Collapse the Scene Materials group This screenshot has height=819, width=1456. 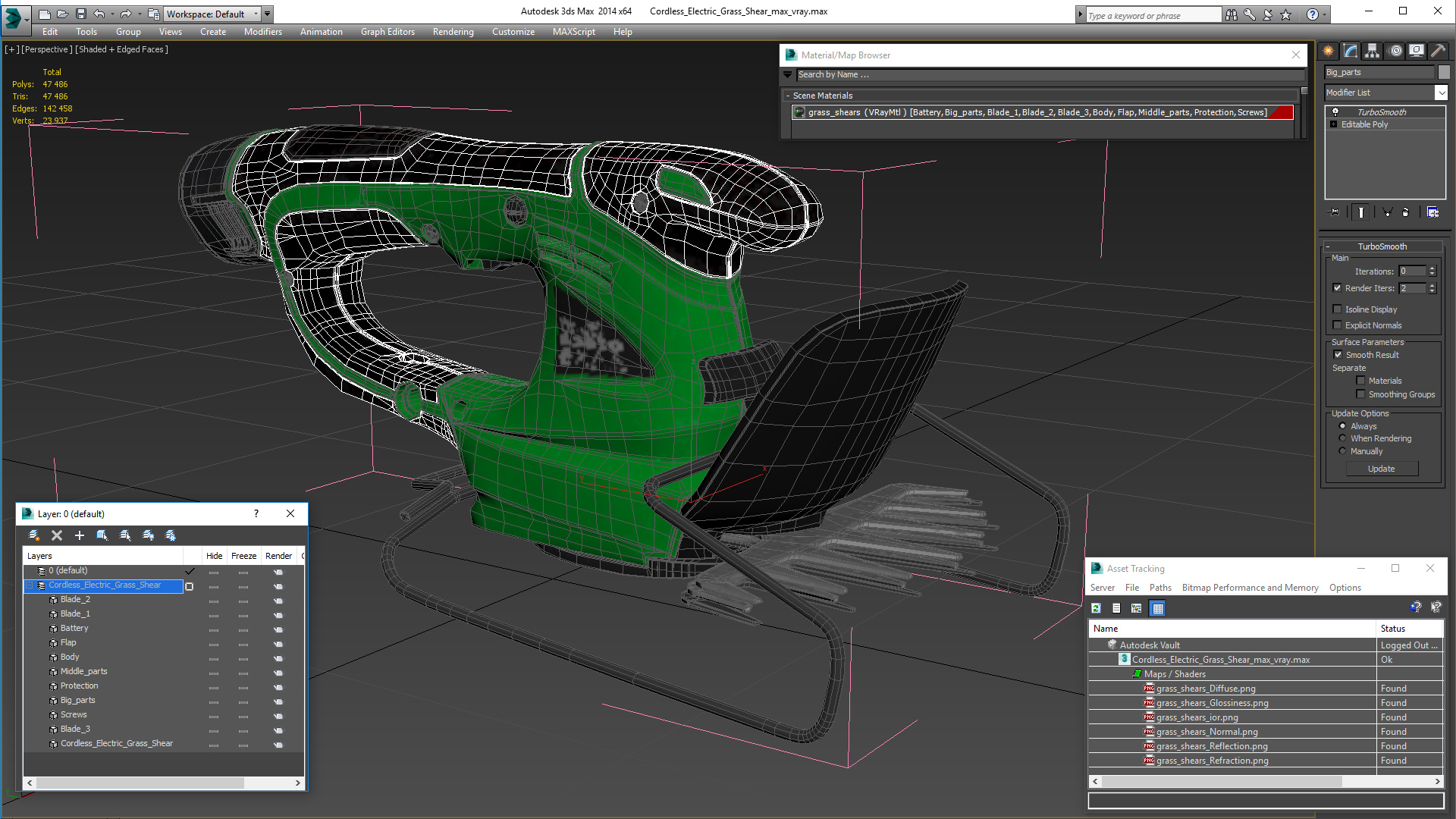click(x=788, y=96)
